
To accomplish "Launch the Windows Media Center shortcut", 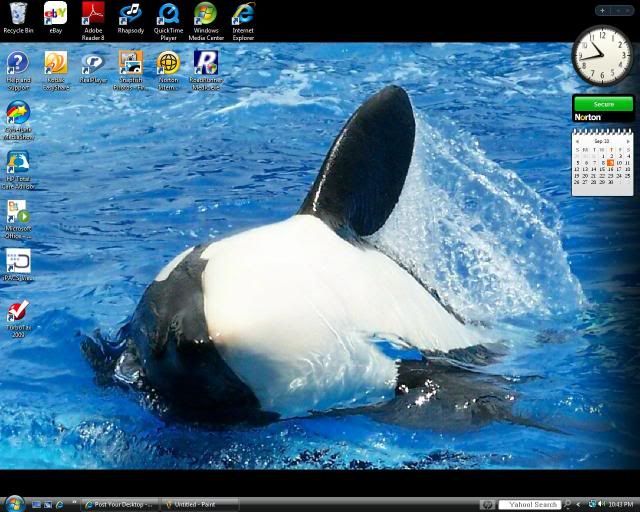I will (x=206, y=21).
